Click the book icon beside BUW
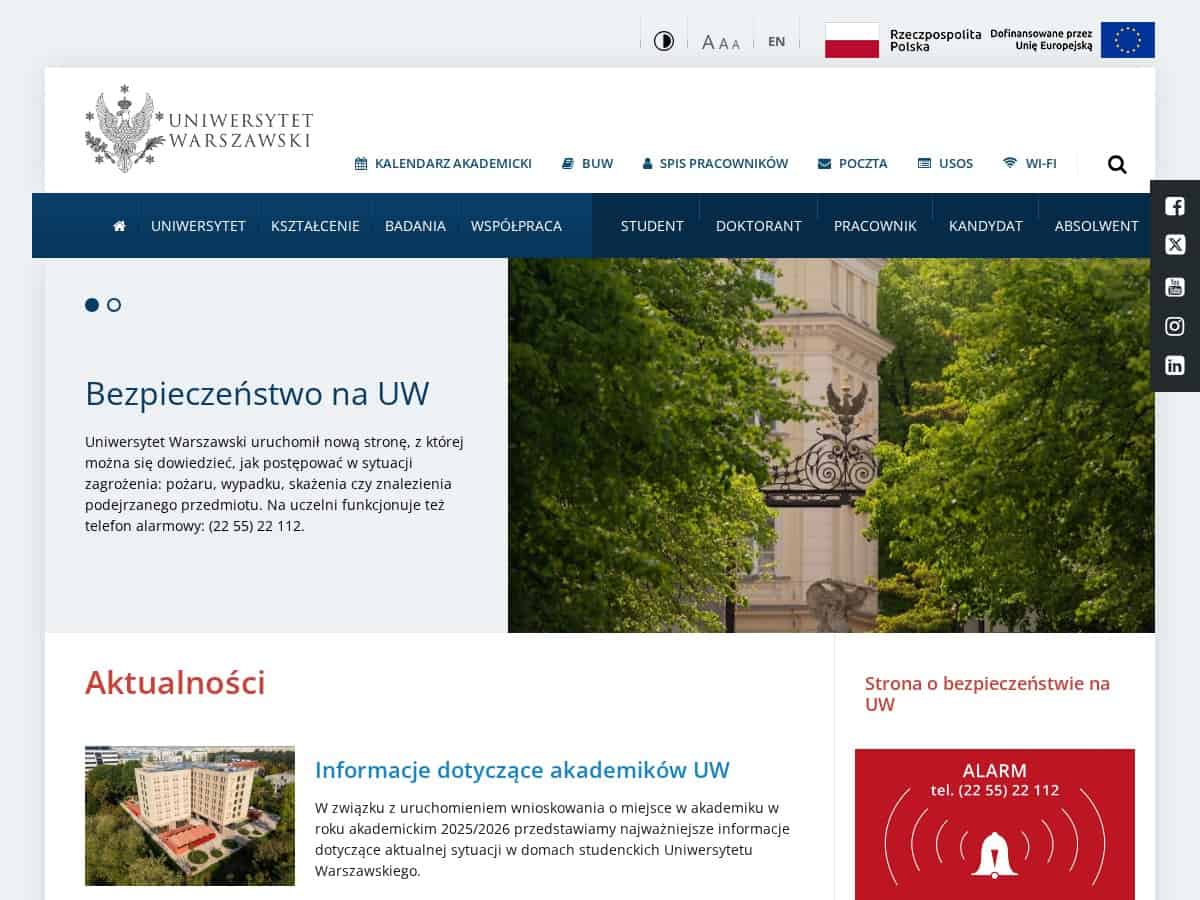This screenshot has height=900, width=1200. [x=567, y=163]
